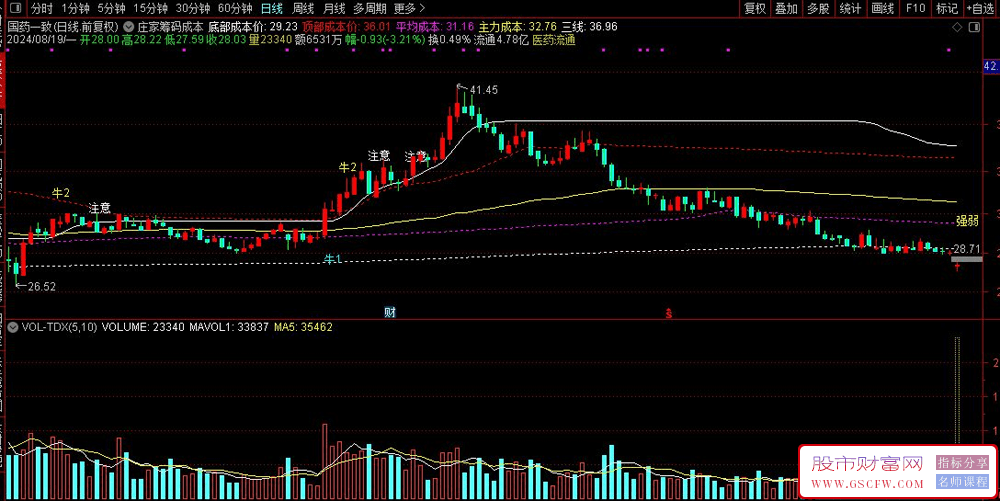1000x501 pixels.
Task: Click the 叠加 overlay button
Action: [x=786, y=8]
